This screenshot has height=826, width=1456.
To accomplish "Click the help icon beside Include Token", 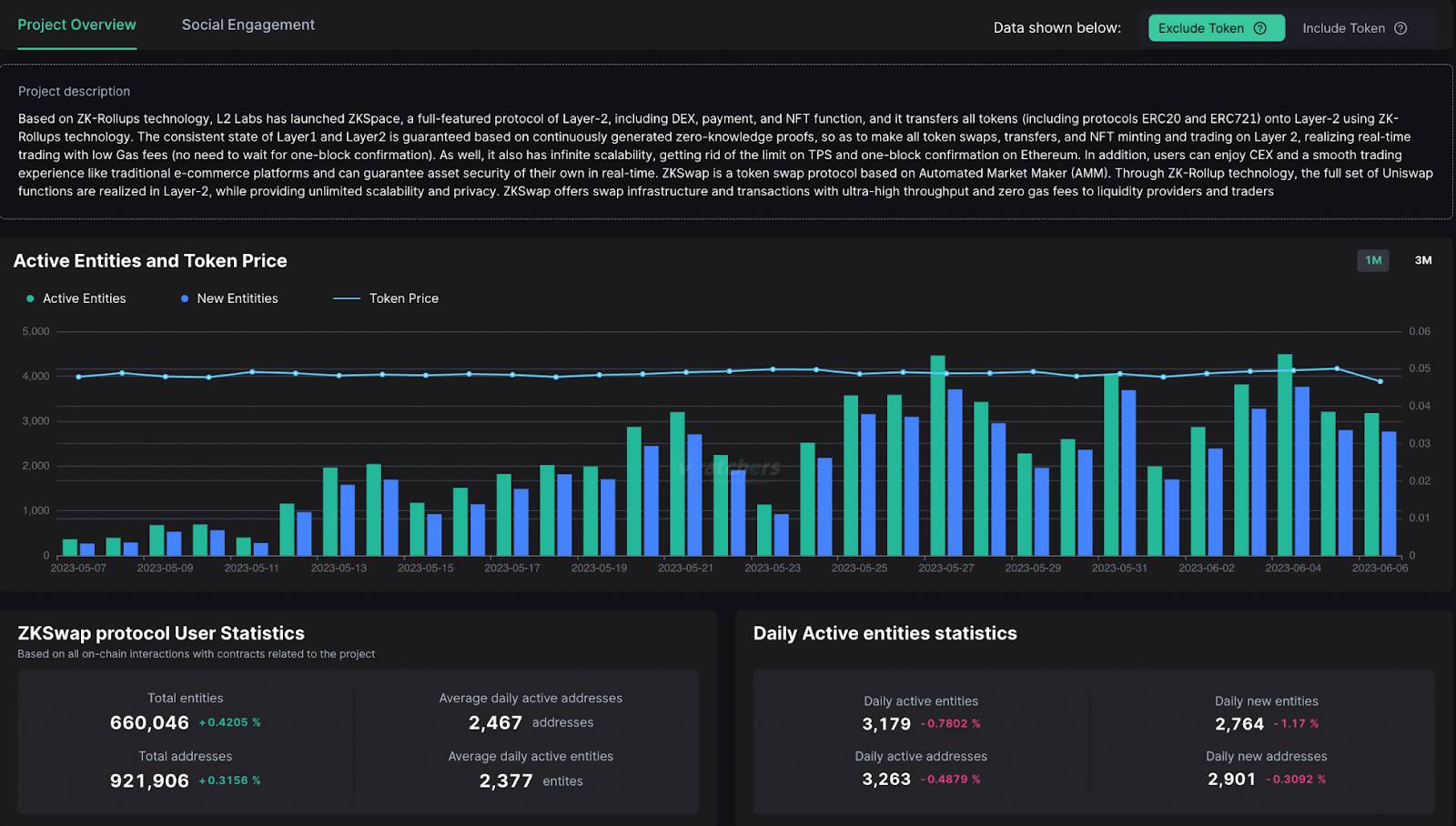I will 1400,28.
